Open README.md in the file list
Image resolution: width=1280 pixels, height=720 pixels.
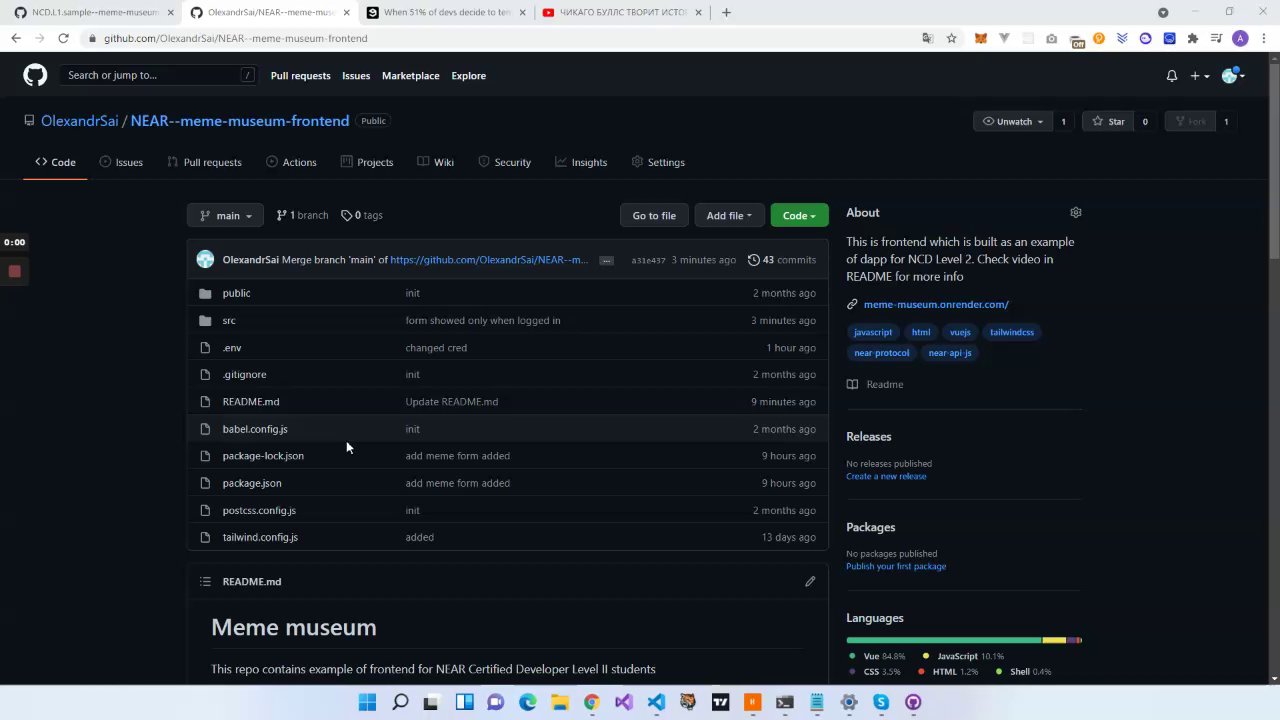[251, 402]
